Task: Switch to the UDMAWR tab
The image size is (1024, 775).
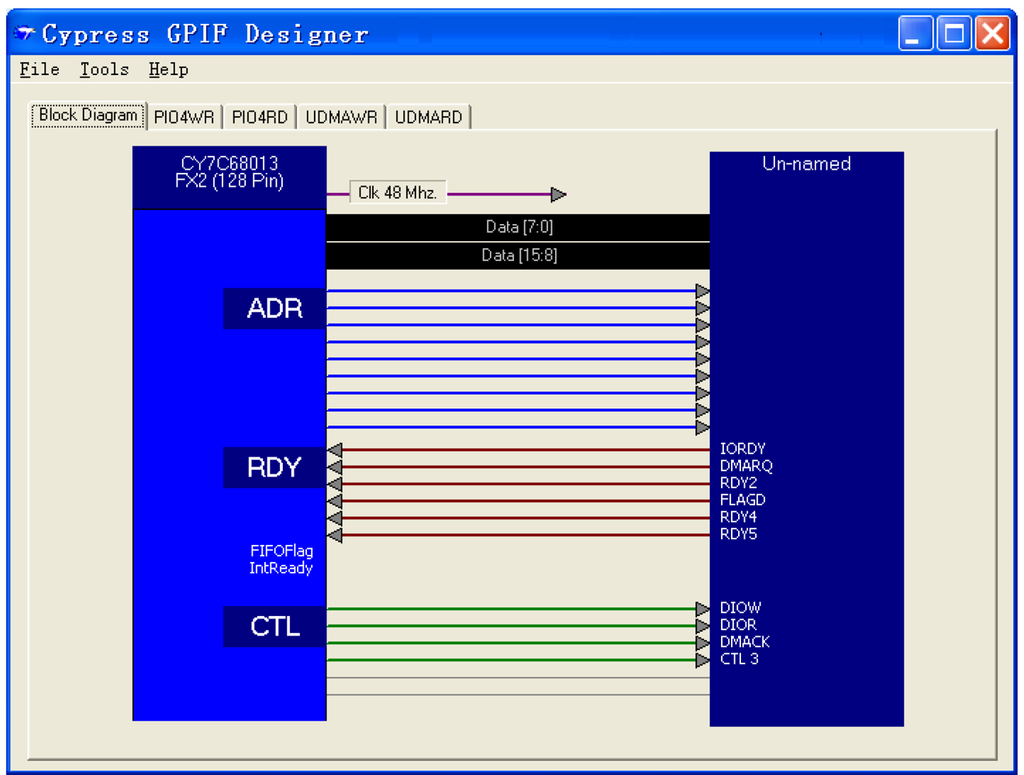Action: [x=342, y=117]
